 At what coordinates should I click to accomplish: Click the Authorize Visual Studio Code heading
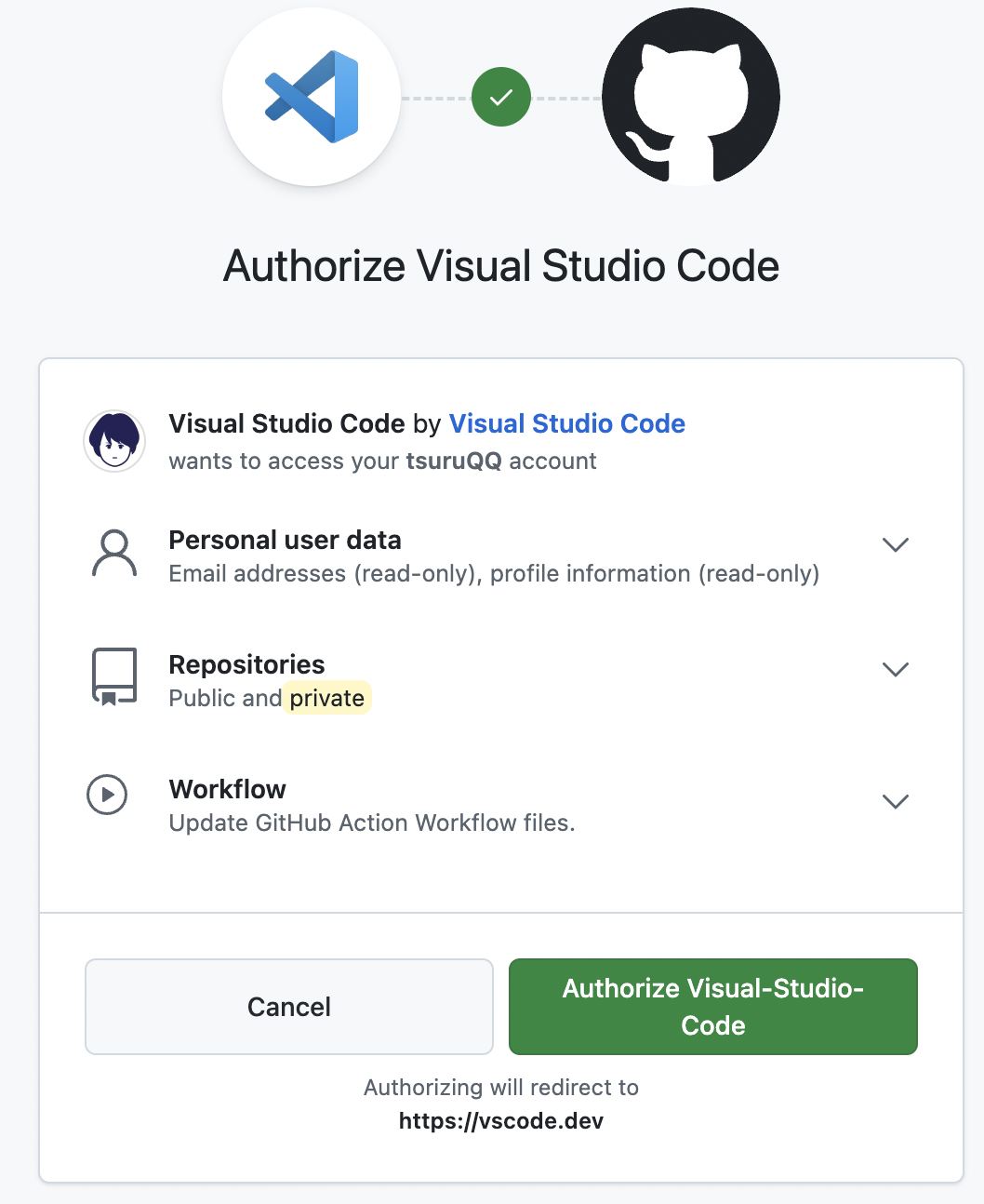[x=500, y=266]
